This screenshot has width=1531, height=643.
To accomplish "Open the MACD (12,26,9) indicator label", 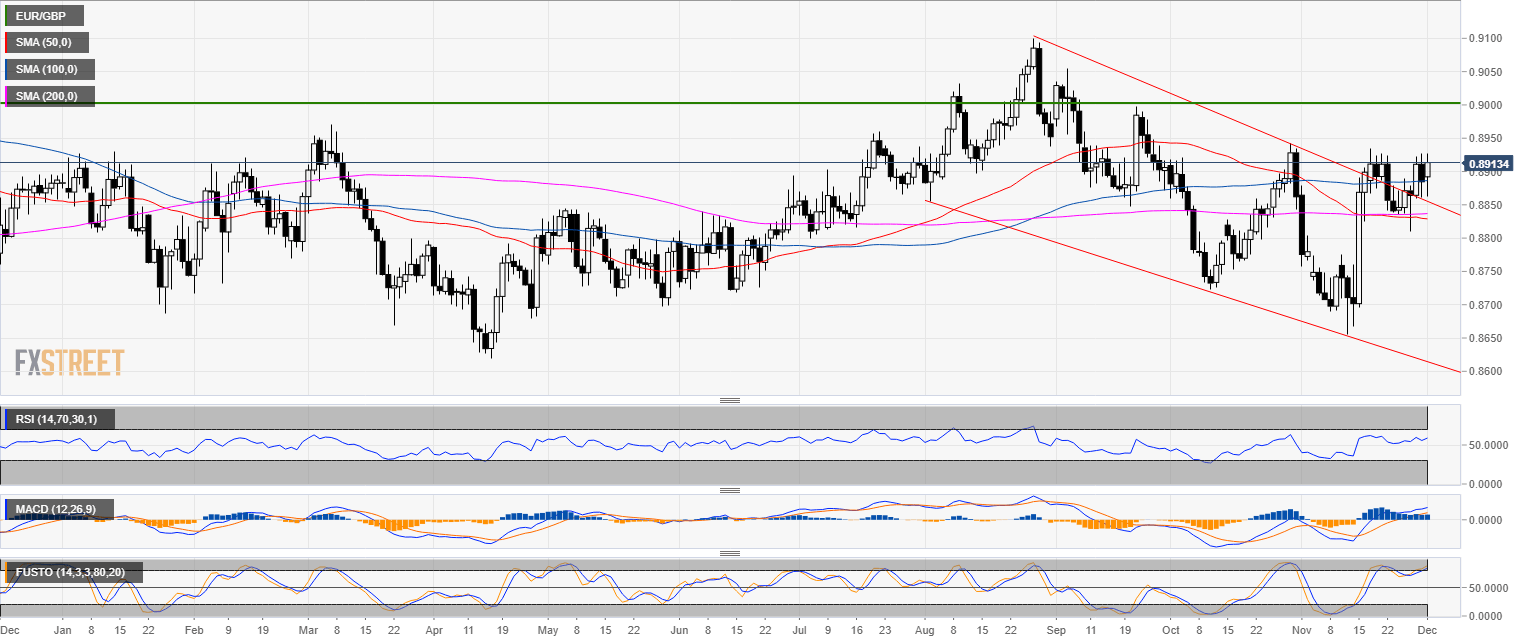I will pyautogui.click(x=58, y=510).
